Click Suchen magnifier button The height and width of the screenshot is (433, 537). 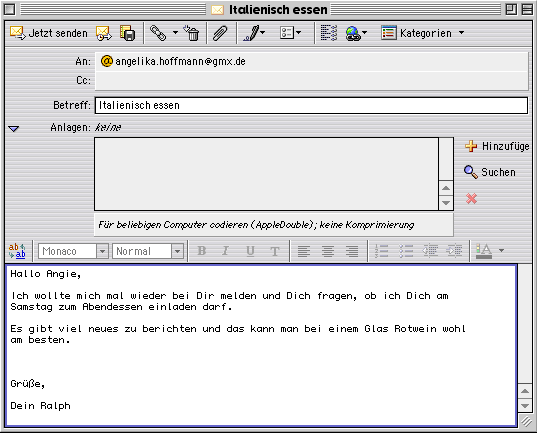(x=490, y=172)
